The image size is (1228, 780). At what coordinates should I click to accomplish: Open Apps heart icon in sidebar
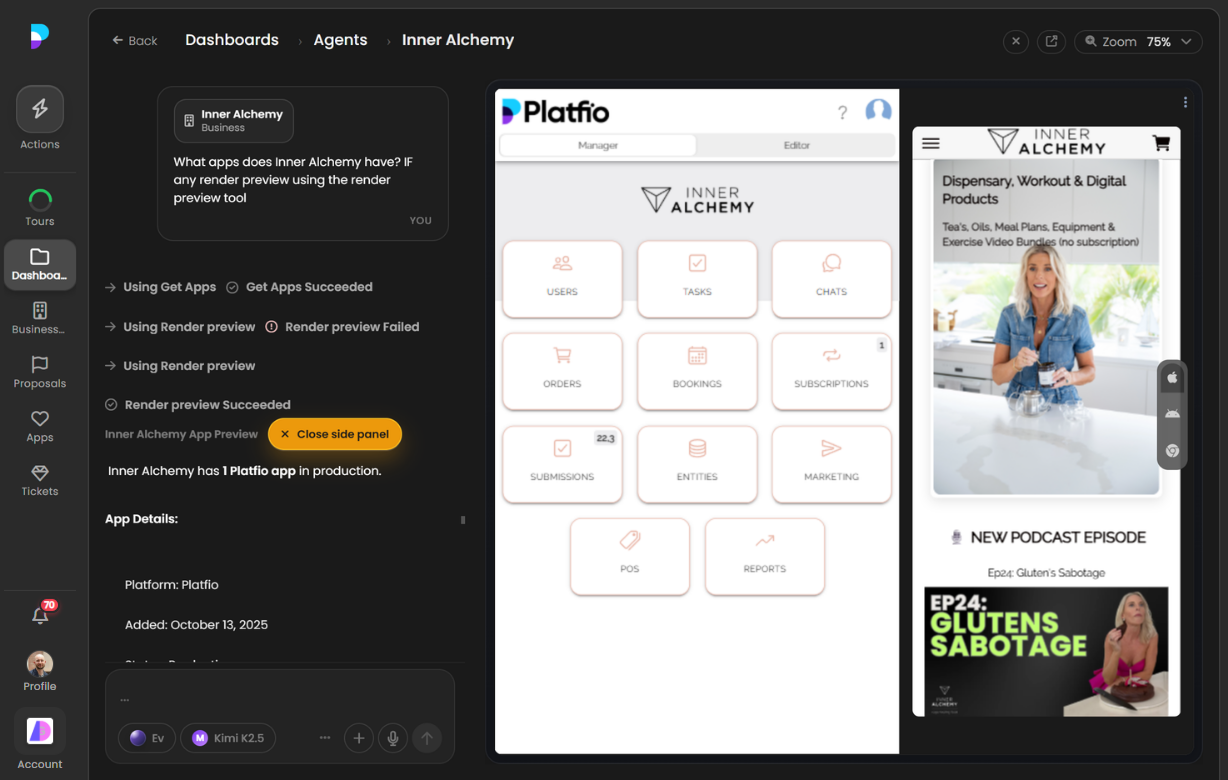tap(40, 426)
